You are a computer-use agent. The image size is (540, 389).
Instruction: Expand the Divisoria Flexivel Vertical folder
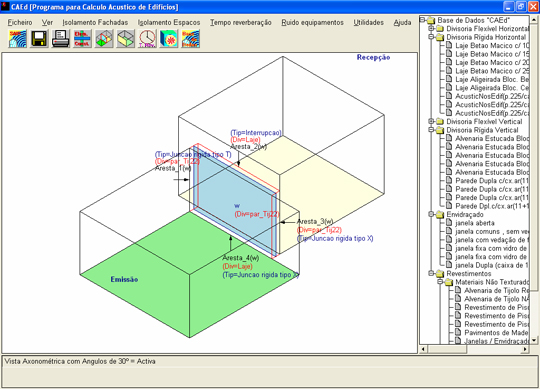(431, 121)
